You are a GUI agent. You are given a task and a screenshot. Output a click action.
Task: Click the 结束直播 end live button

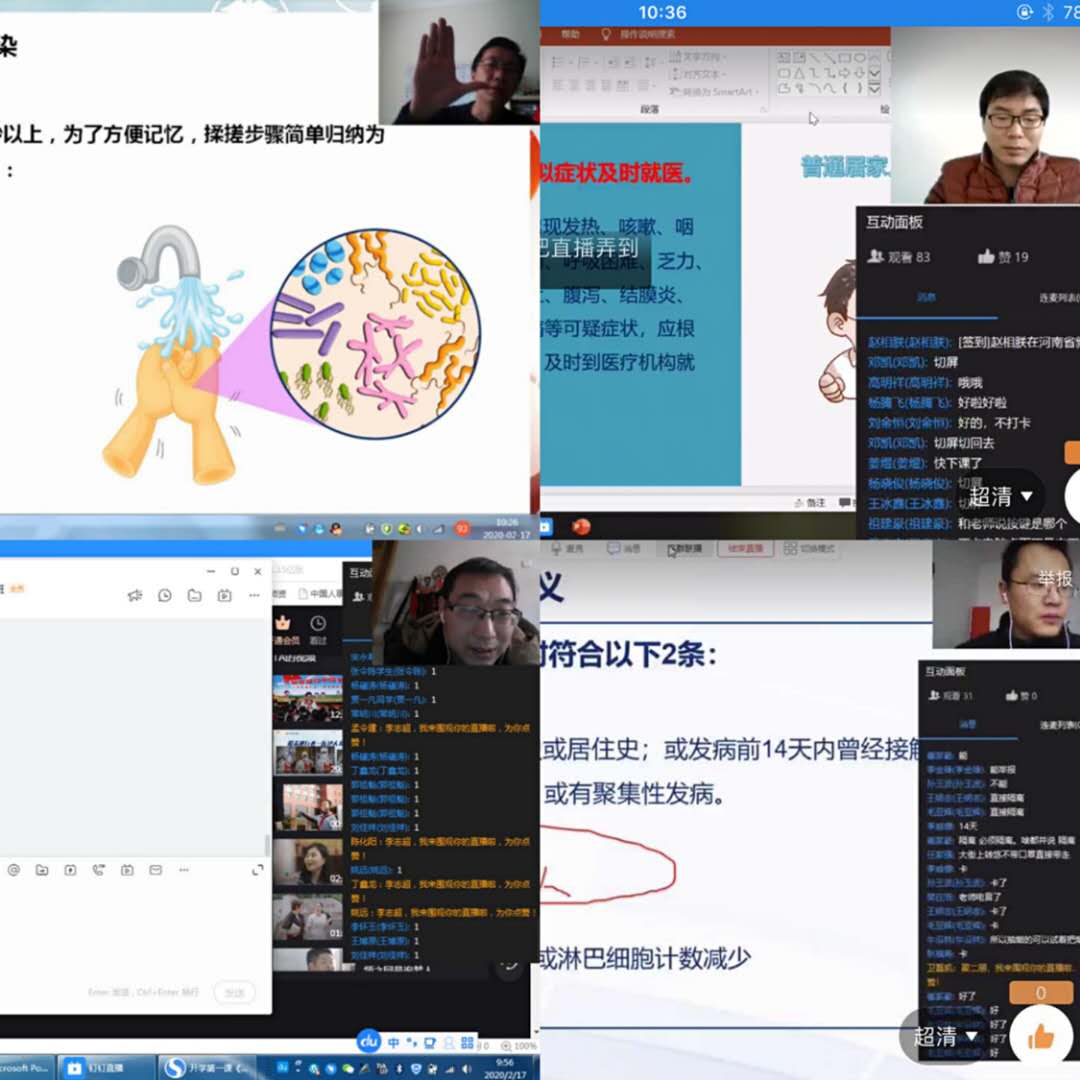point(744,549)
